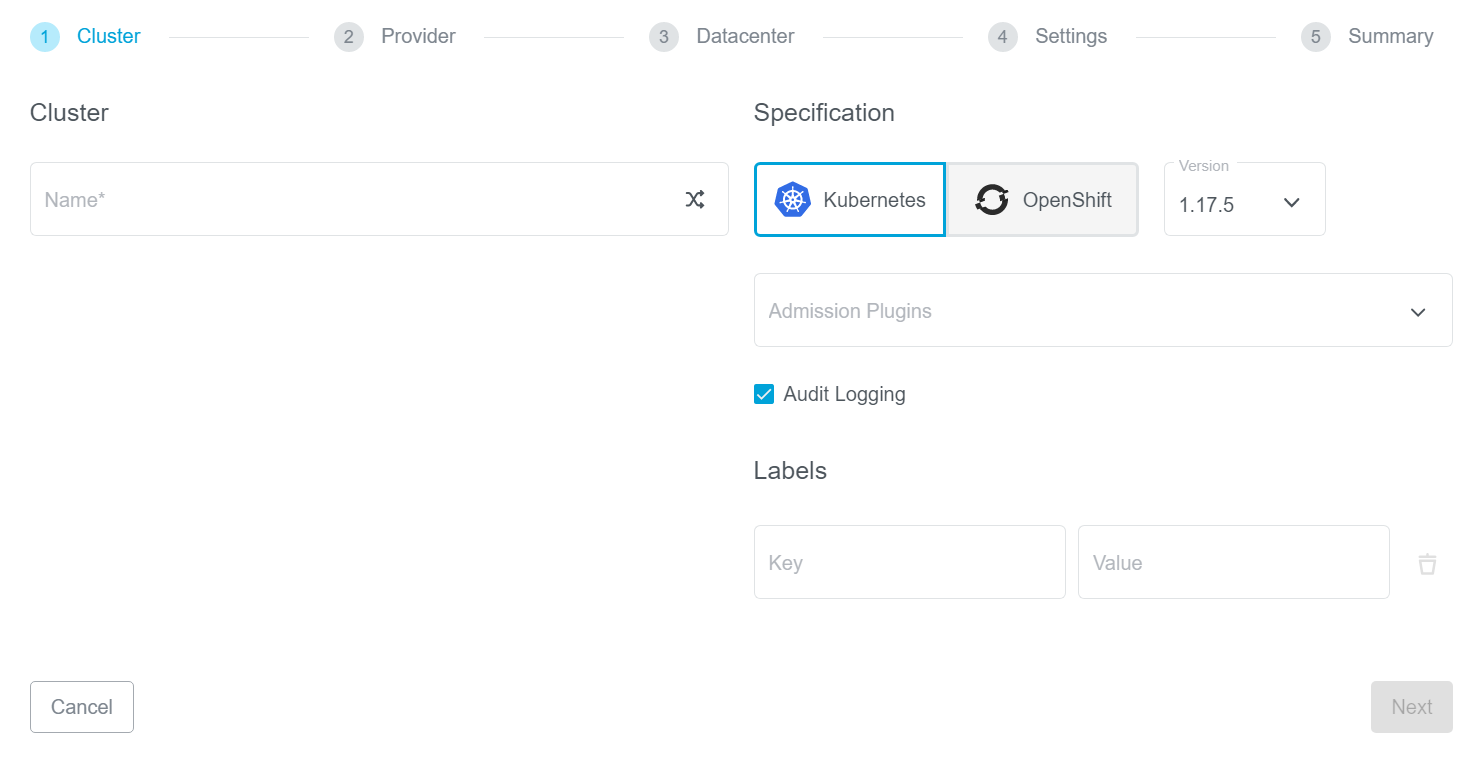Disable the Audit Logging checkbox
Viewport: 1480px width, 762px height.
tap(764, 394)
